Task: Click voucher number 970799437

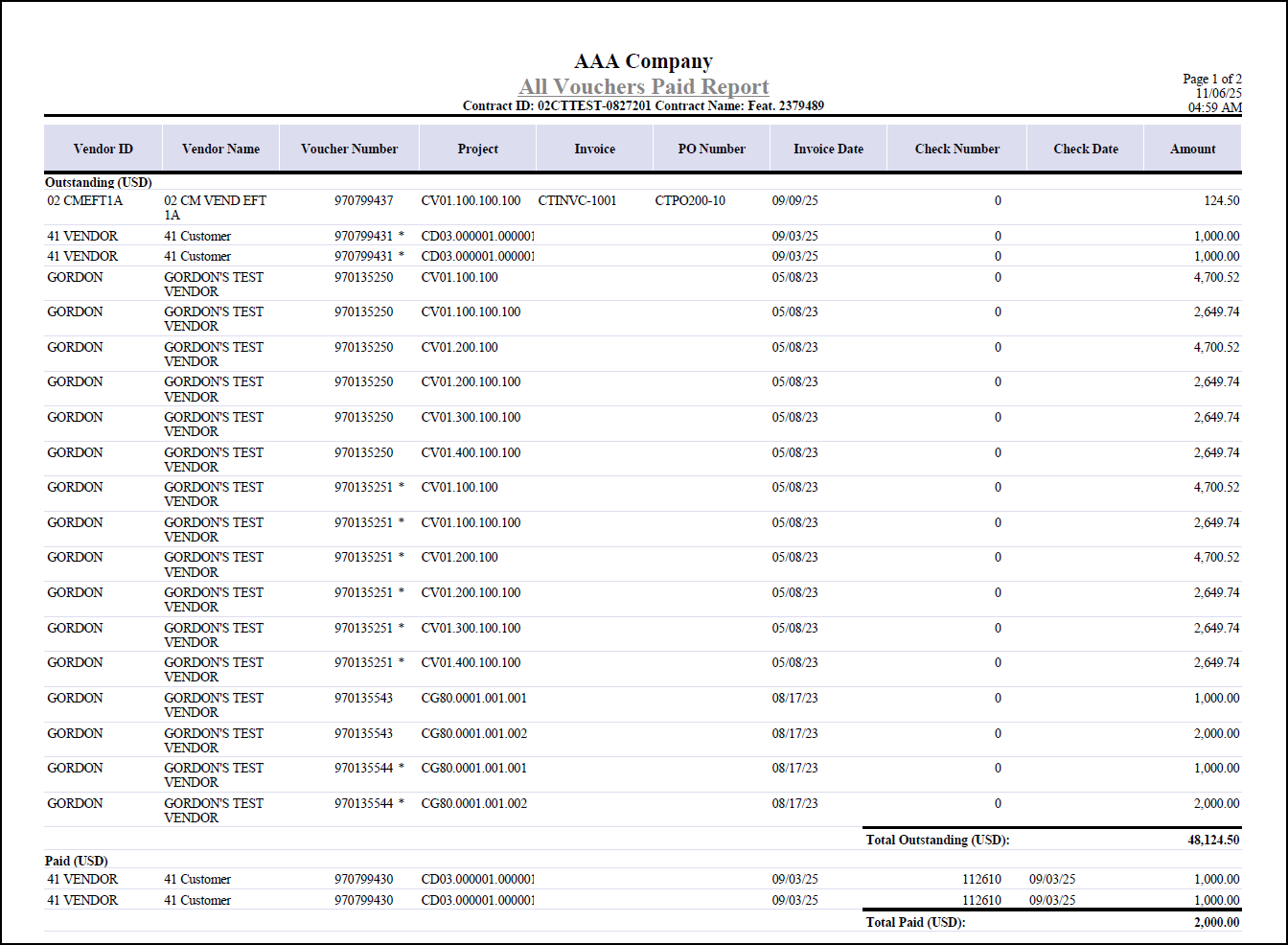Action: pos(363,201)
